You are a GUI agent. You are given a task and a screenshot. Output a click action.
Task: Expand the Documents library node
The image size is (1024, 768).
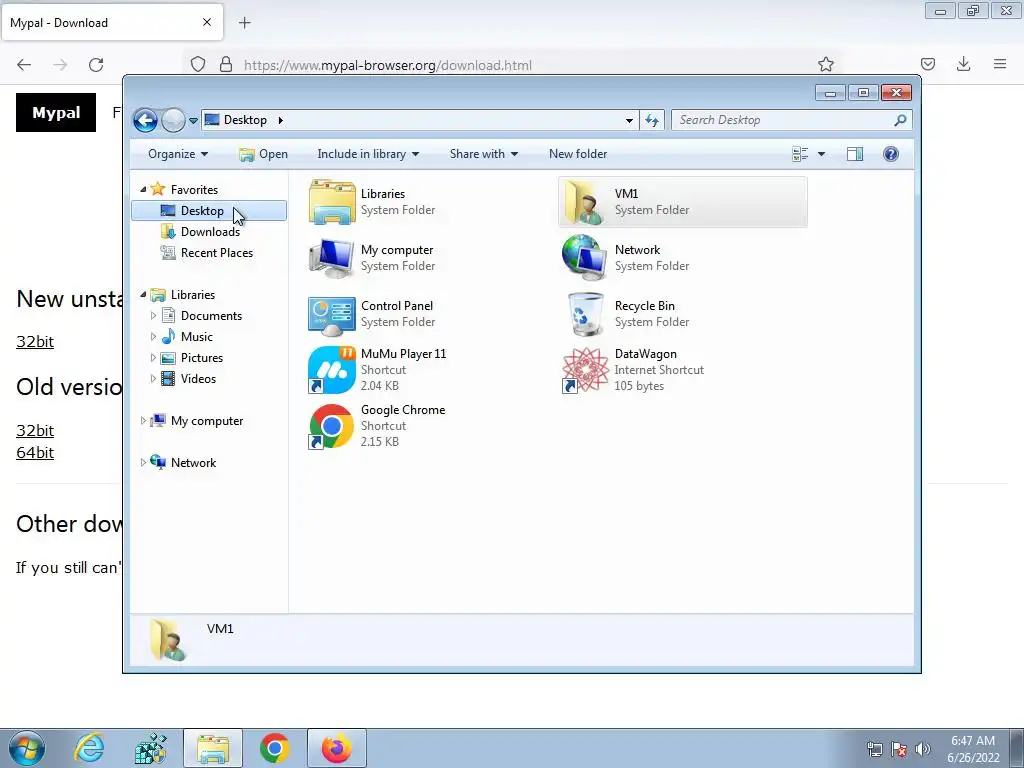point(153,315)
